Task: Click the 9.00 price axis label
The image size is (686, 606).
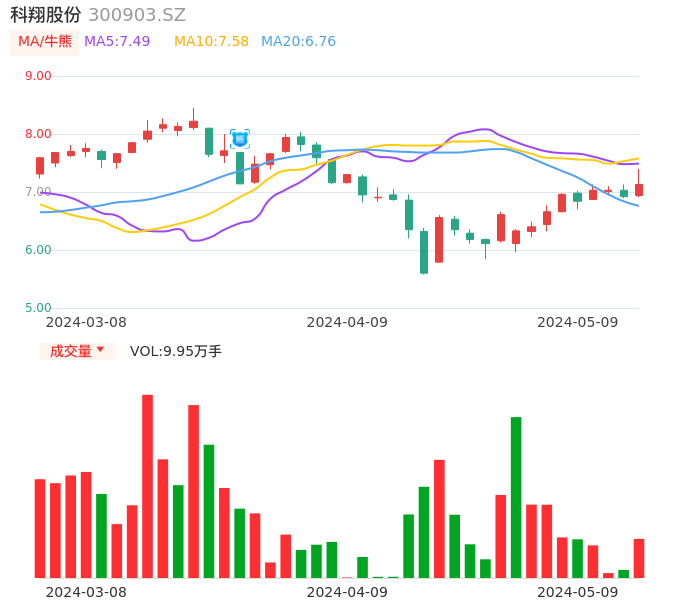Action: [38, 76]
